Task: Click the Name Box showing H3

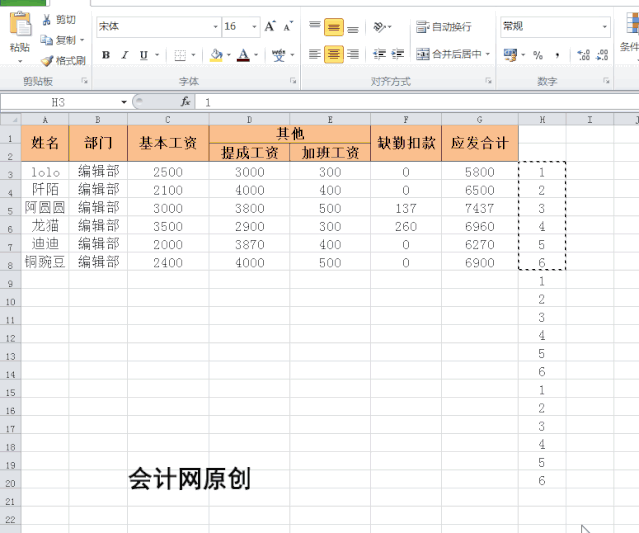Action: 58,102
